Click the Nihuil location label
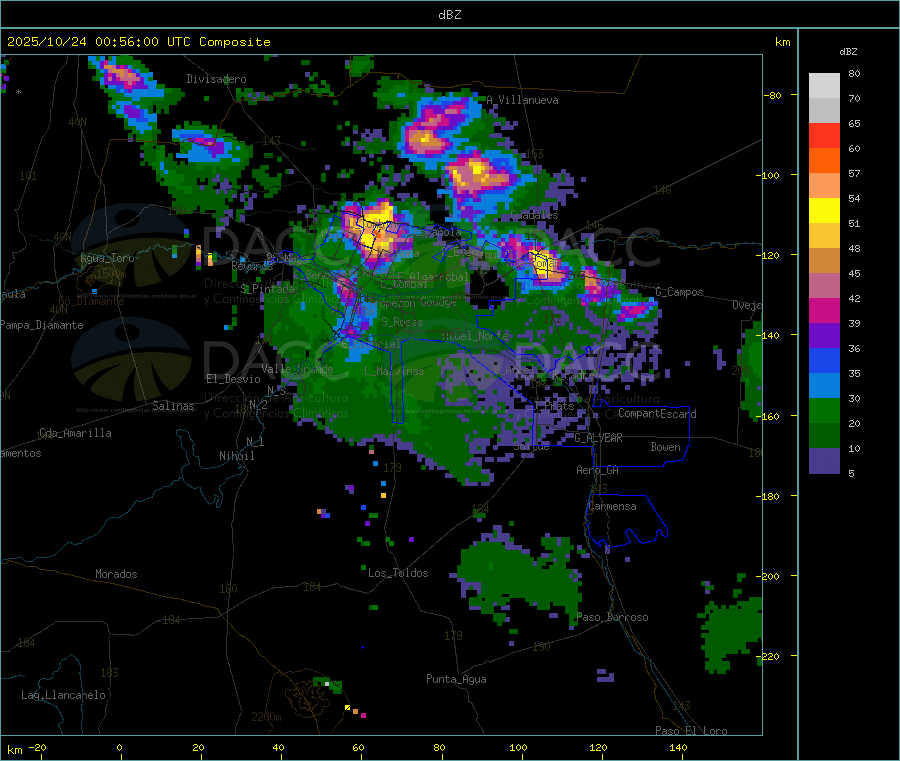 click(237, 456)
